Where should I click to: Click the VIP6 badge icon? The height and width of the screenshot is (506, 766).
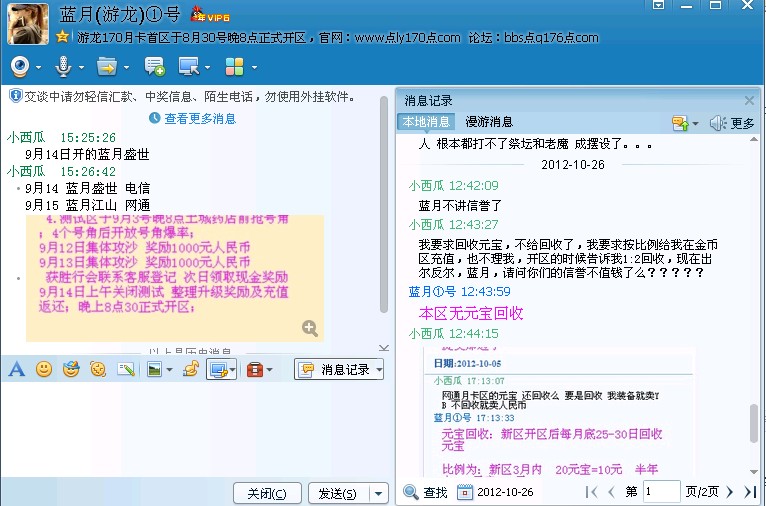210,15
